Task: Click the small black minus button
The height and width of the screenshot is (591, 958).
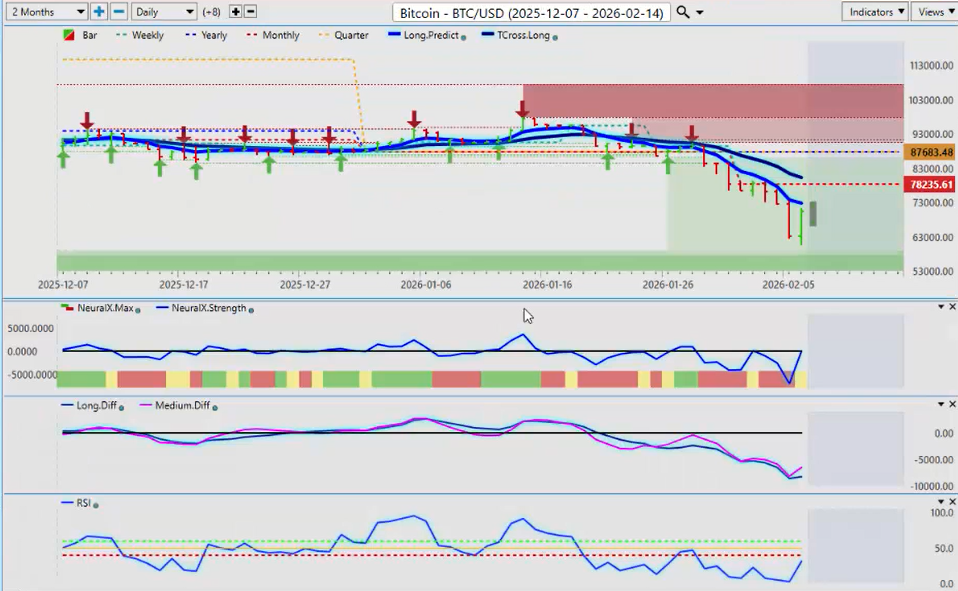Action: 250,12
